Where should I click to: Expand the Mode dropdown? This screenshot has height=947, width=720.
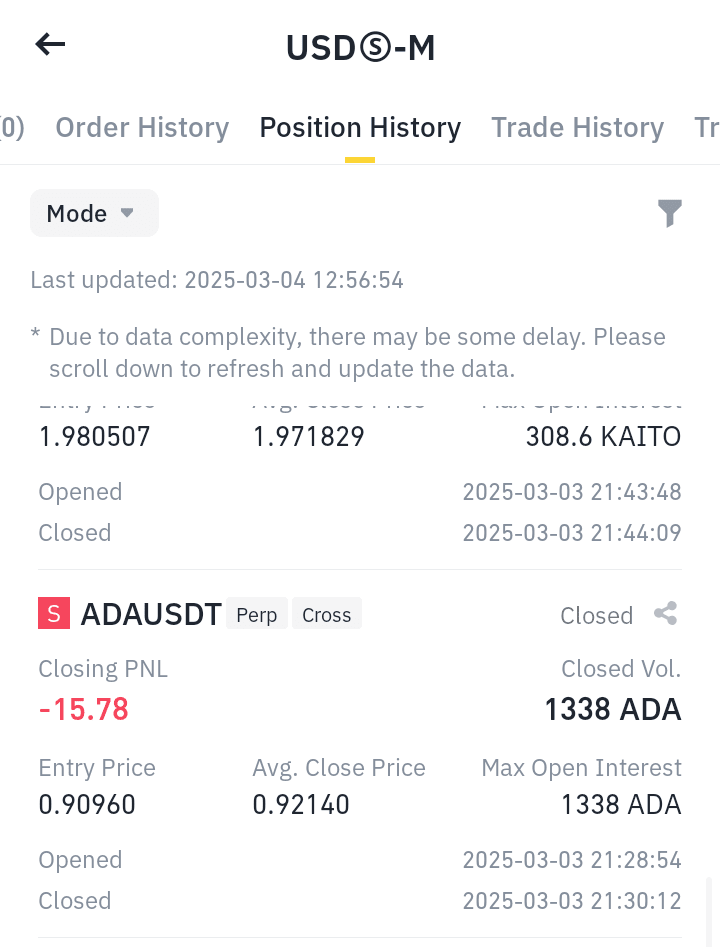94,213
